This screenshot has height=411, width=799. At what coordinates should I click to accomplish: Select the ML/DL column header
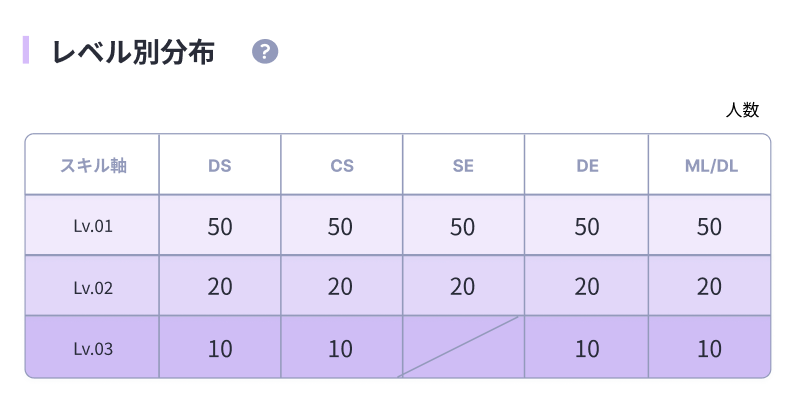point(710,165)
